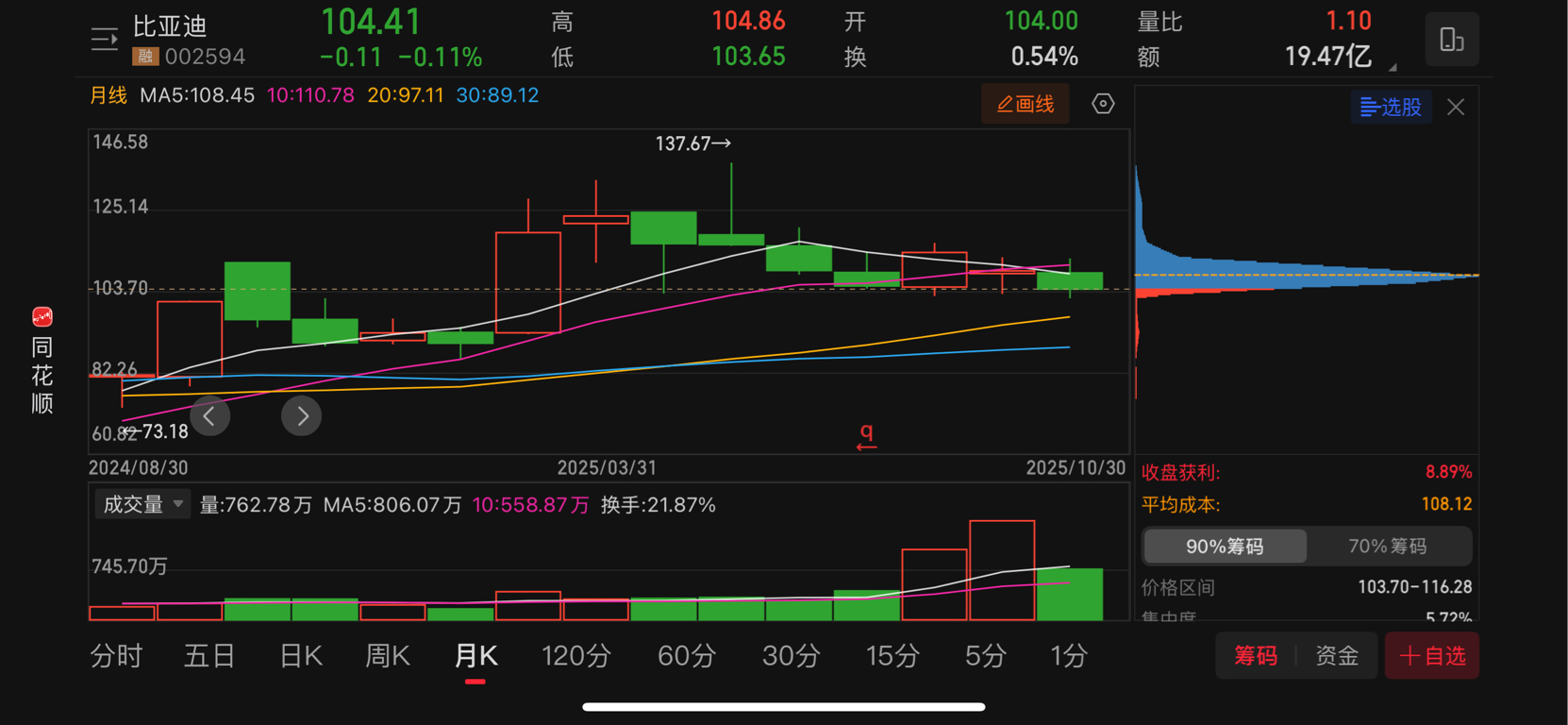The image size is (1568, 725).
Task: Tap the high price 104.86
Action: click(748, 21)
